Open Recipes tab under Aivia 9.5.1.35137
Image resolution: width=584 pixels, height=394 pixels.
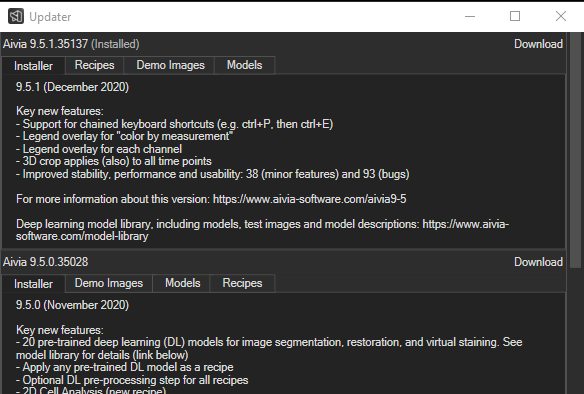pyautogui.click(x=94, y=65)
